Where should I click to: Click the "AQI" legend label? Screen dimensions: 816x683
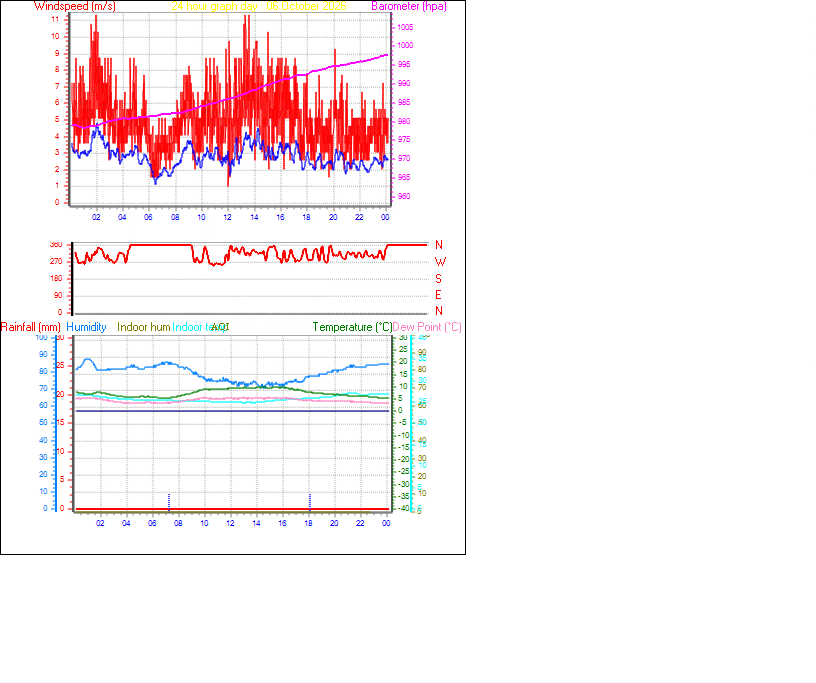(220, 327)
